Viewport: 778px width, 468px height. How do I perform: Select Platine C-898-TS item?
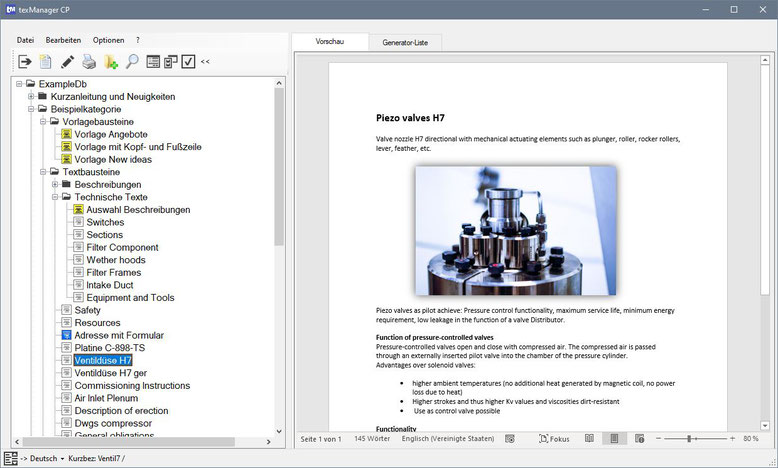pos(110,348)
